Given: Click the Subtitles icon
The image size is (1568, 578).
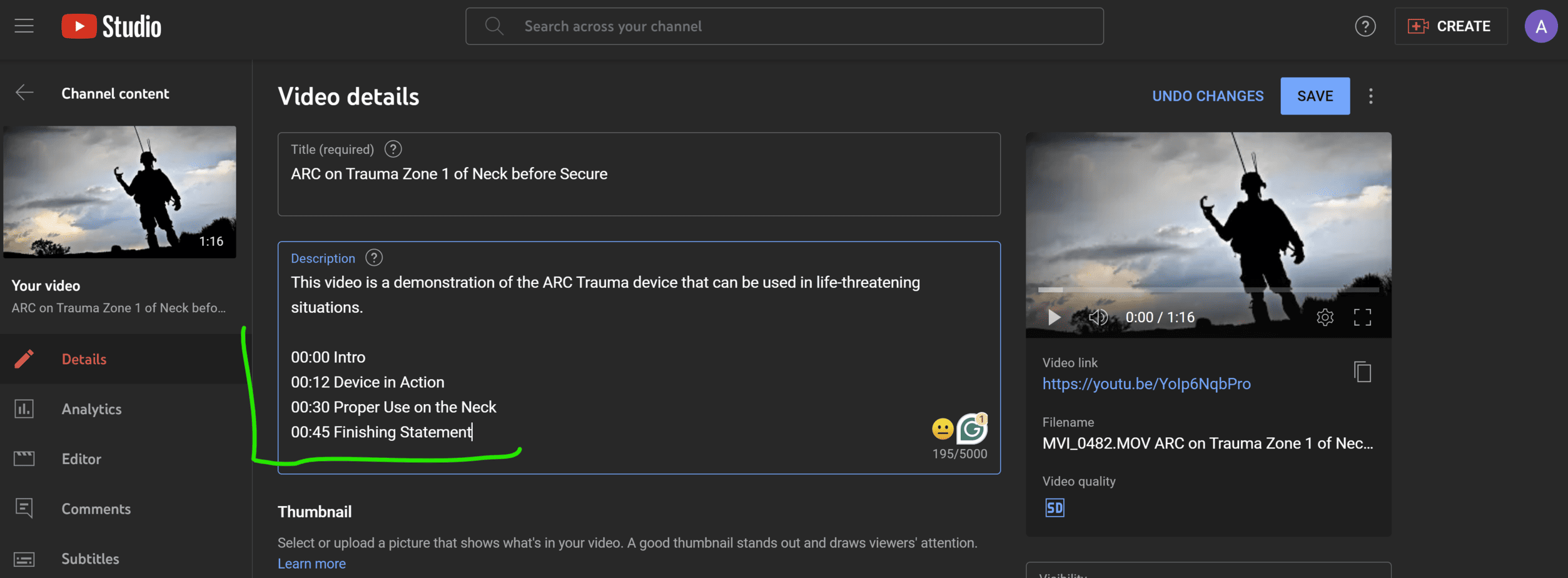Looking at the screenshot, I should pos(24,559).
